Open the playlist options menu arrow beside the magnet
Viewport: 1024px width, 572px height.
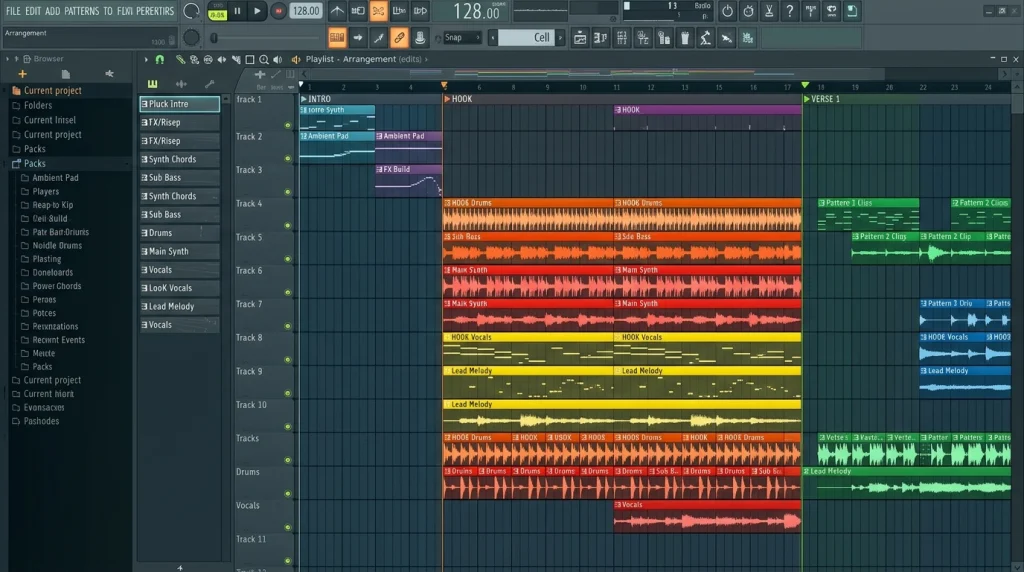pyautogui.click(x=146, y=59)
